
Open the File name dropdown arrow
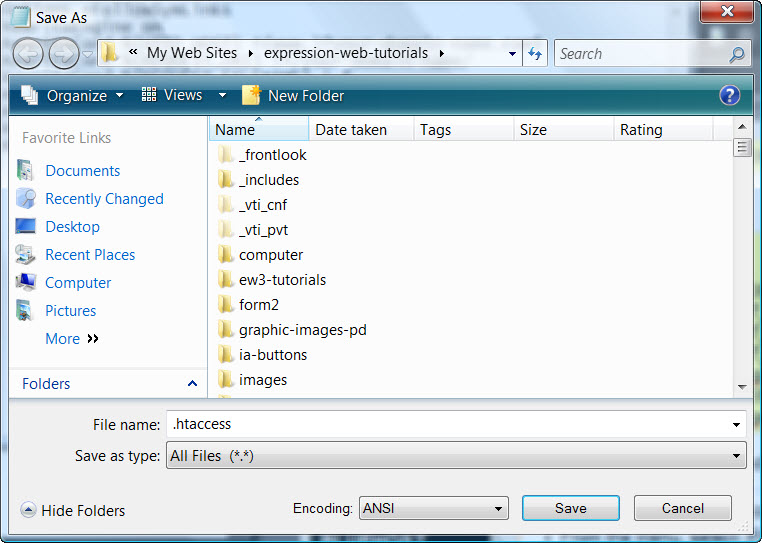(x=736, y=424)
